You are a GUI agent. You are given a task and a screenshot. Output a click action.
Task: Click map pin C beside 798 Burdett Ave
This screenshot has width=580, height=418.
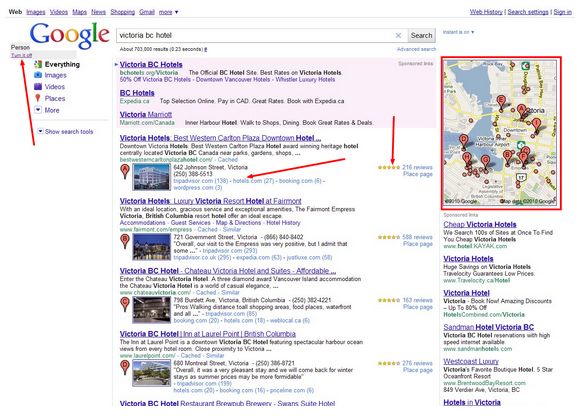click(x=125, y=304)
